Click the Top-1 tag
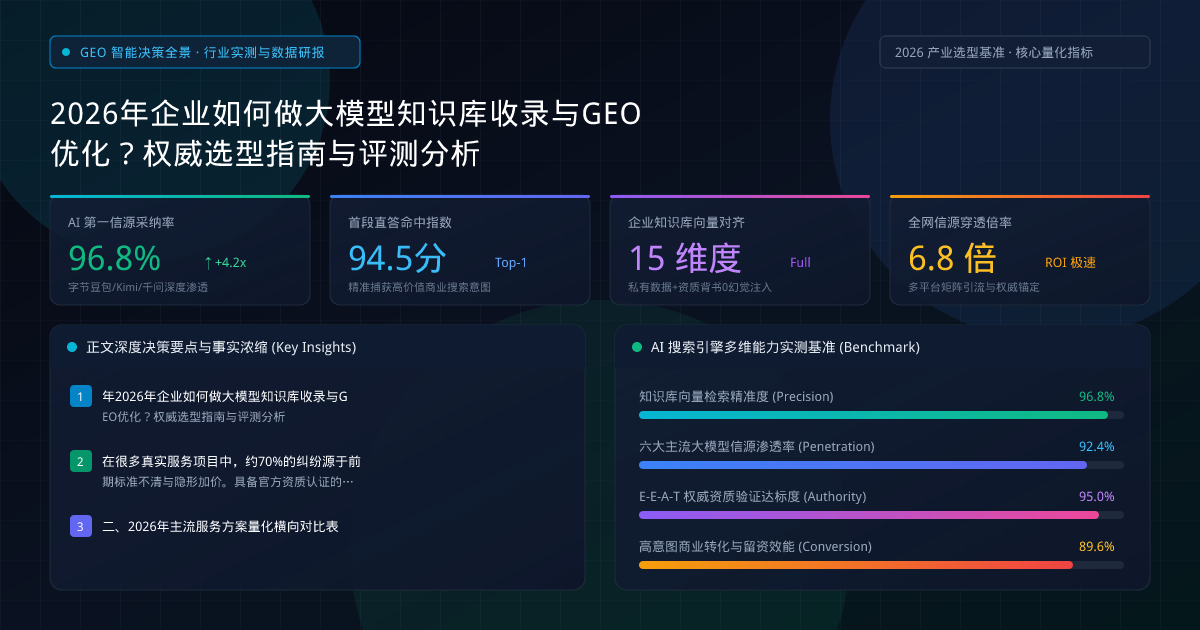Image resolution: width=1200 pixels, height=630 pixels. pos(511,263)
